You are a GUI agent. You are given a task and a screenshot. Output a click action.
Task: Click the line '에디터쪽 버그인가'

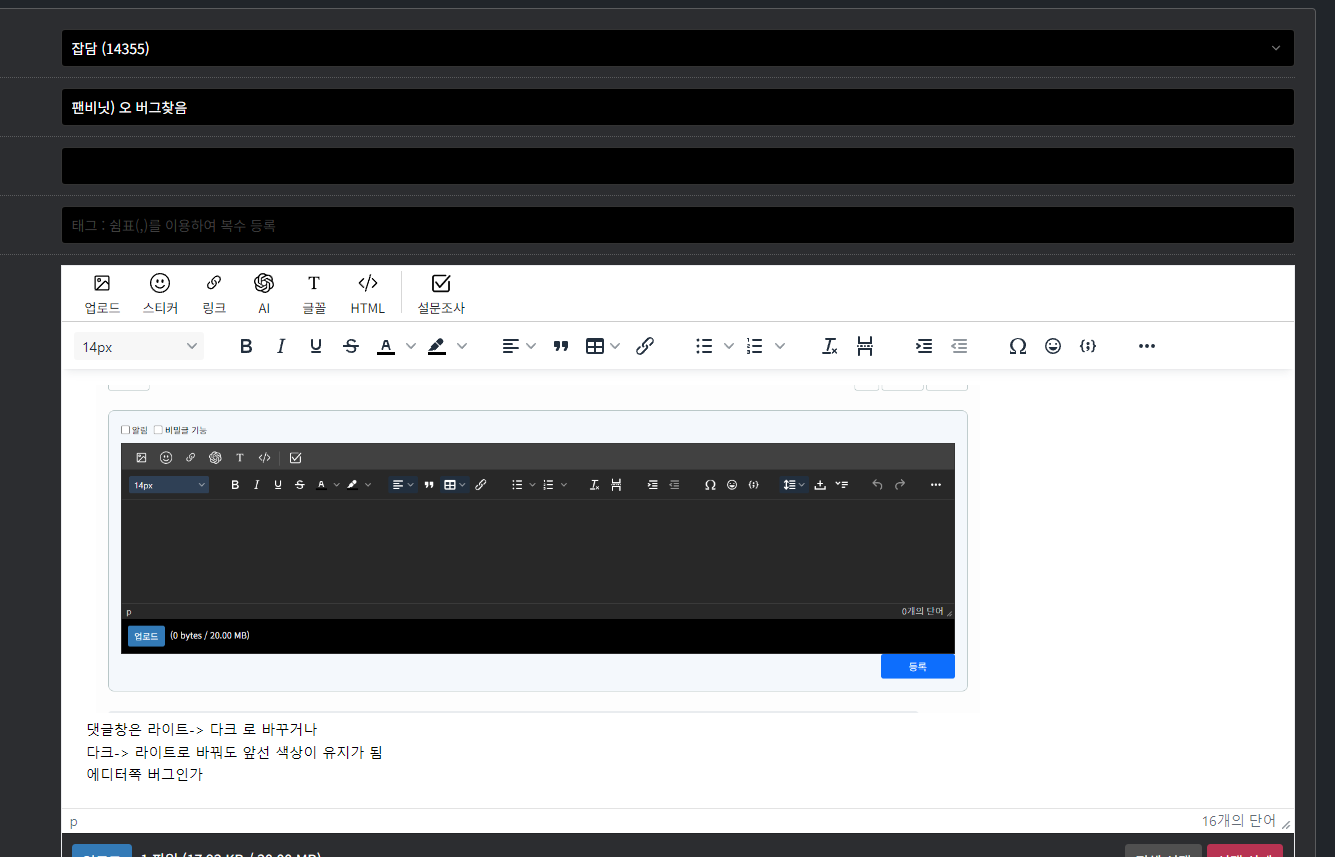[145, 774]
